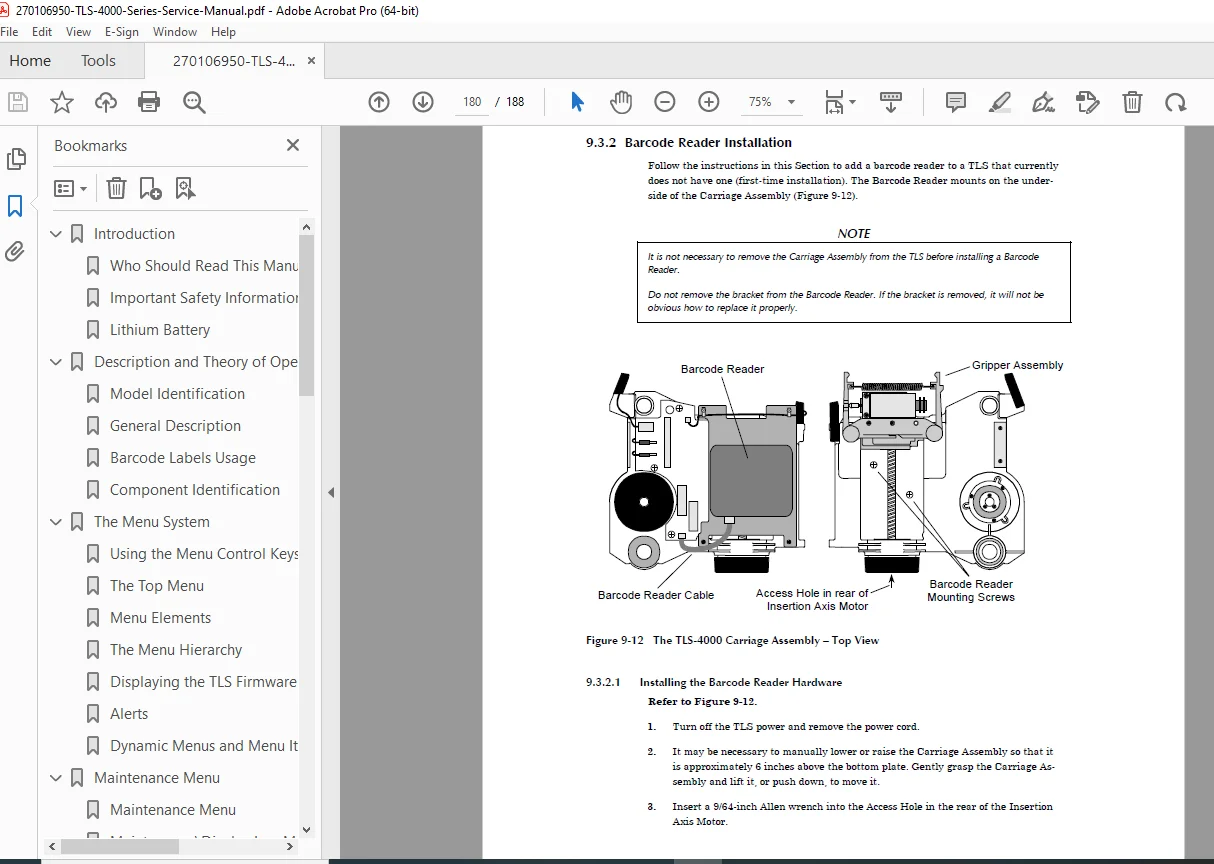
Task: Open the General Description bookmark
Action: pos(175,426)
